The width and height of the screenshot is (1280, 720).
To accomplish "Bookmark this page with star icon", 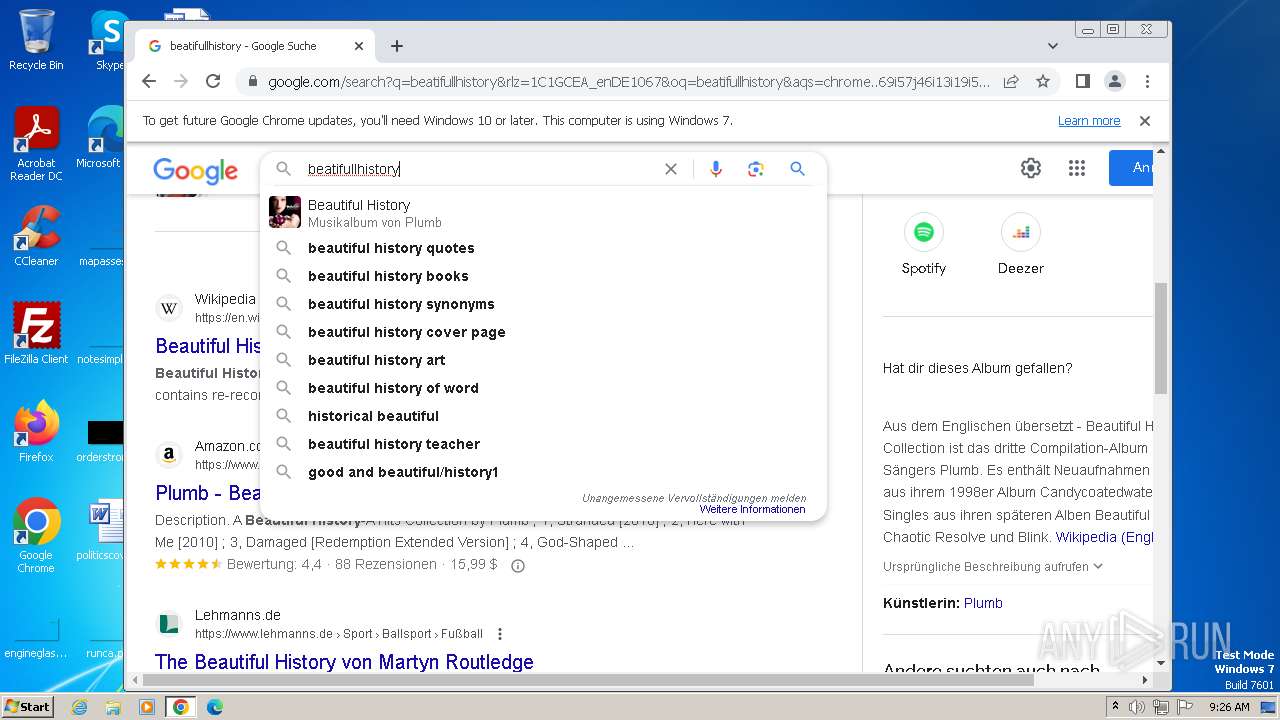I will (x=1043, y=81).
